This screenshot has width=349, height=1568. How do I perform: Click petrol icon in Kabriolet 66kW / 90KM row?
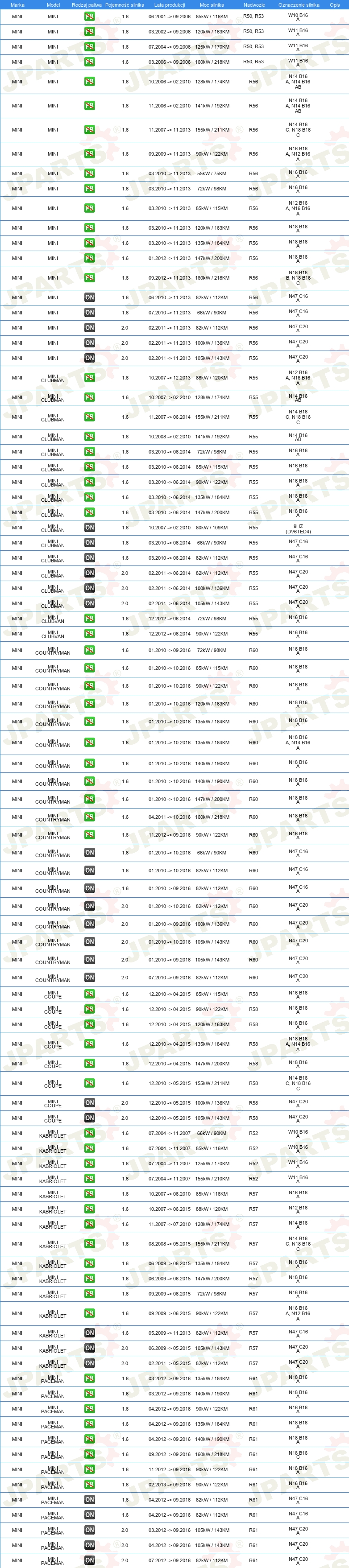[x=90, y=1133]
